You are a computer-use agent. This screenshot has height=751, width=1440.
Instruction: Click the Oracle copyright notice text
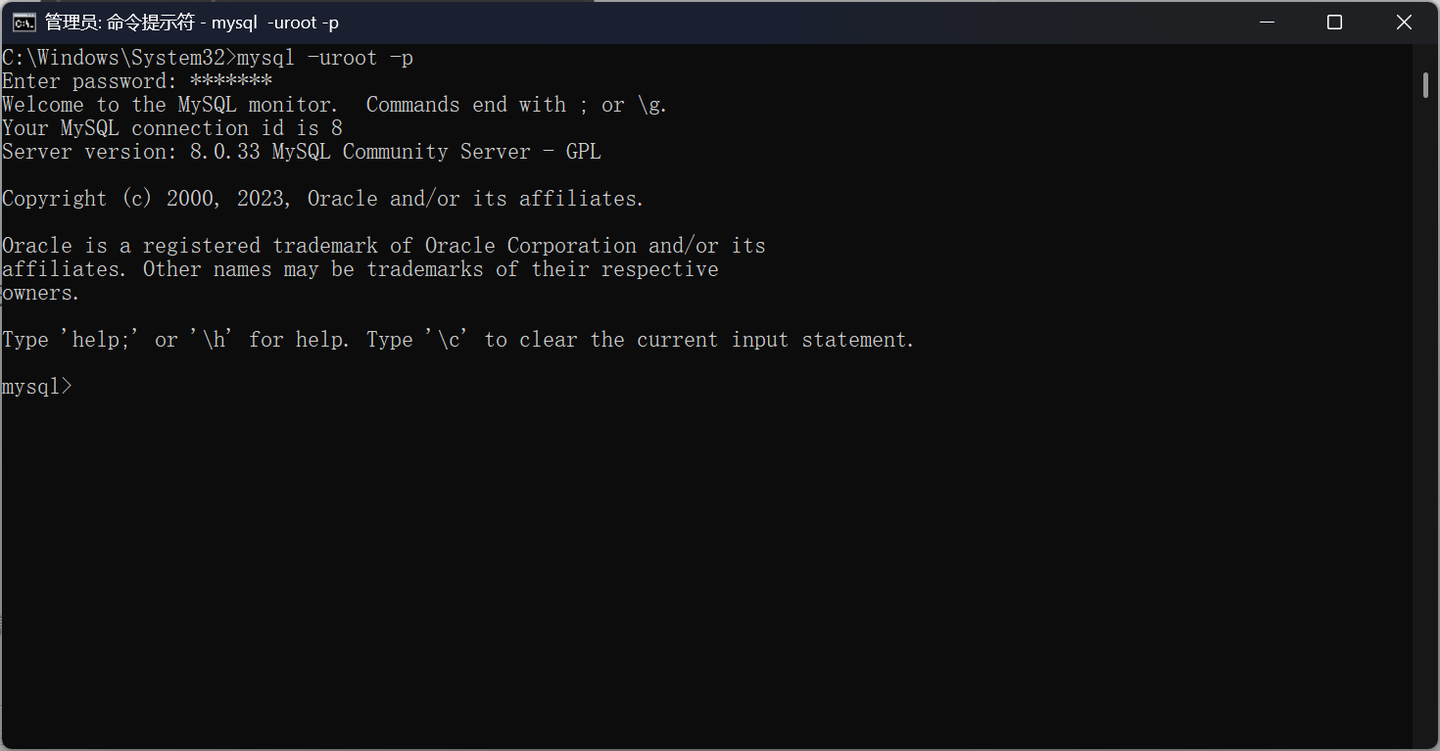click(322, 198)
